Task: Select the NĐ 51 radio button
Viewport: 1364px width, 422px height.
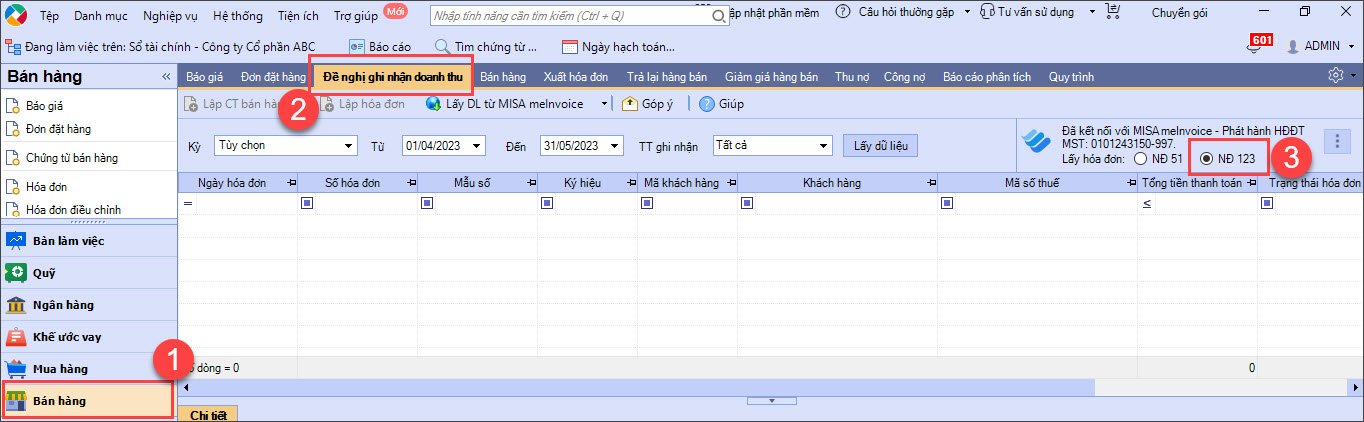Action: point(1141,159)
